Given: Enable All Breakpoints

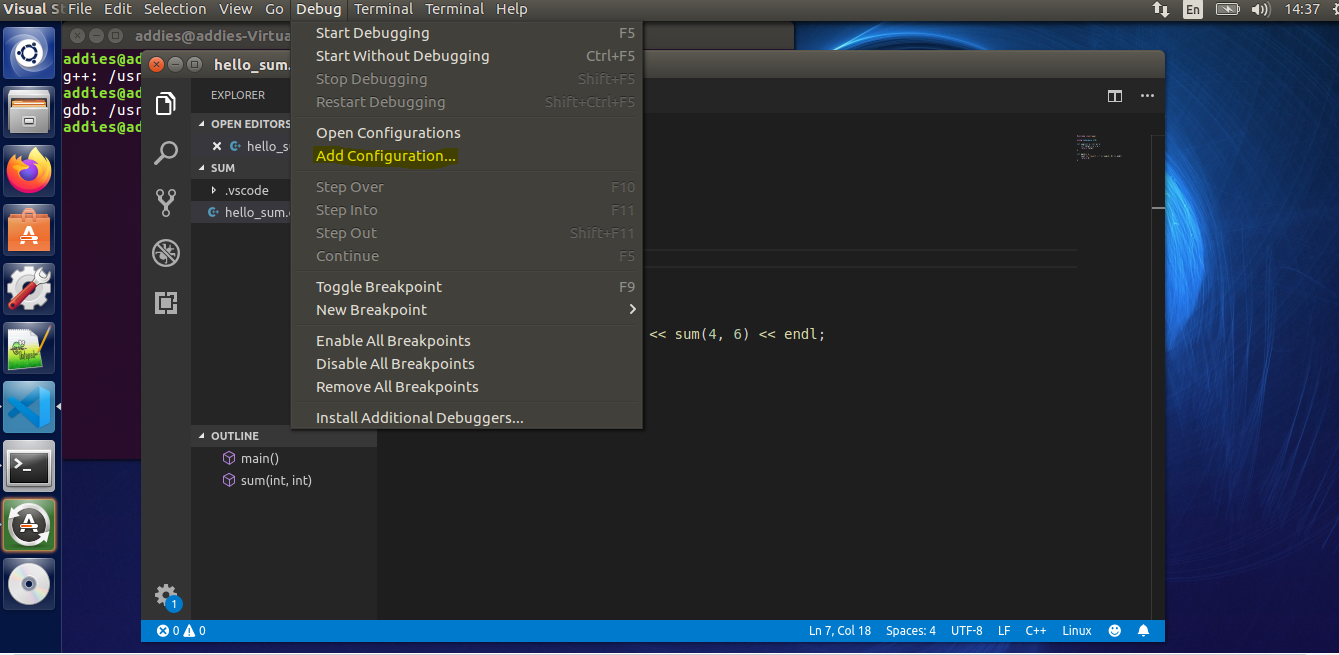Looking at the screenshot, I should pos(394,340).
